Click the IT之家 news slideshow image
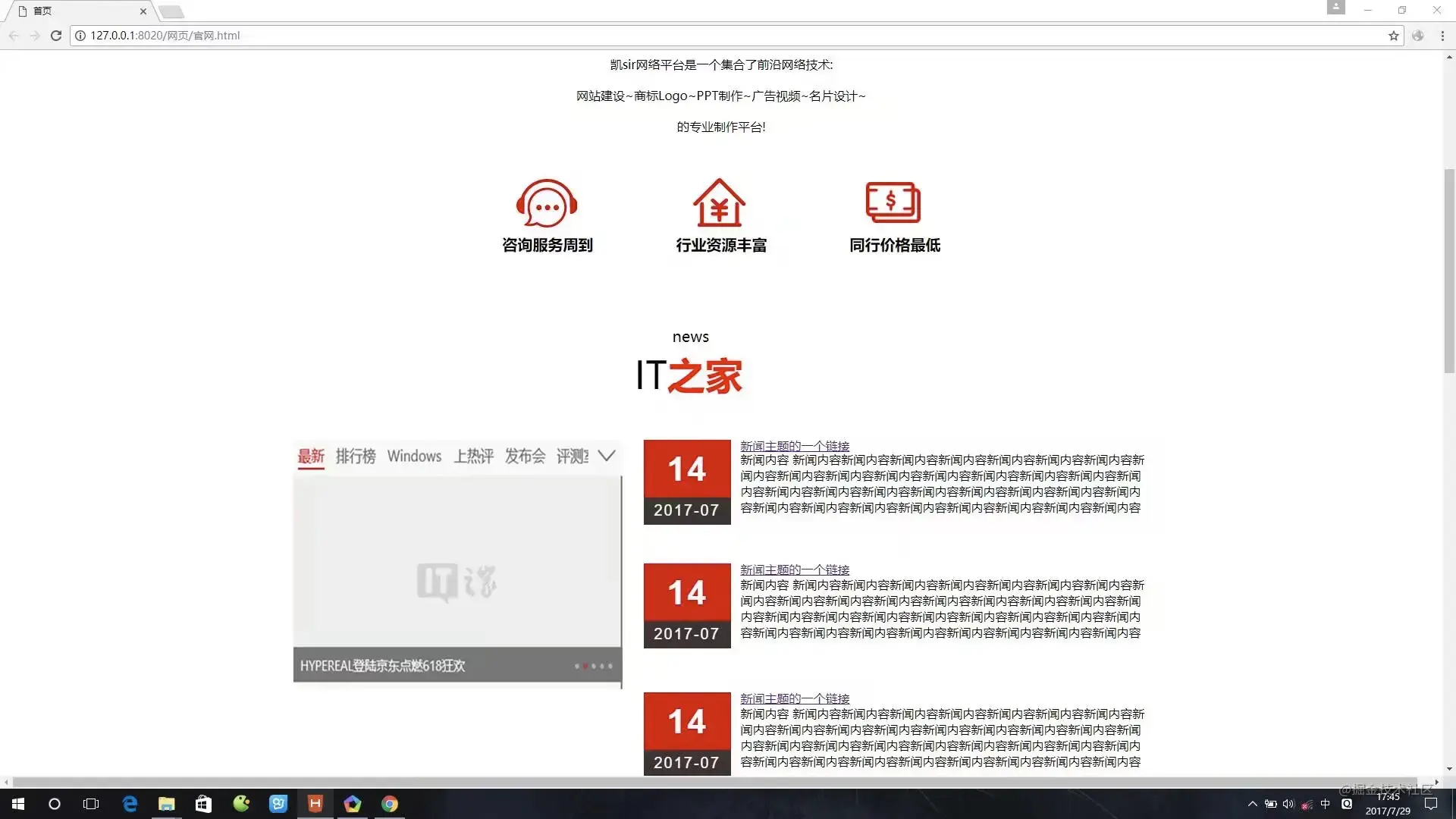The width and height of the screenshot is (1456, 819). click(457, 562)
